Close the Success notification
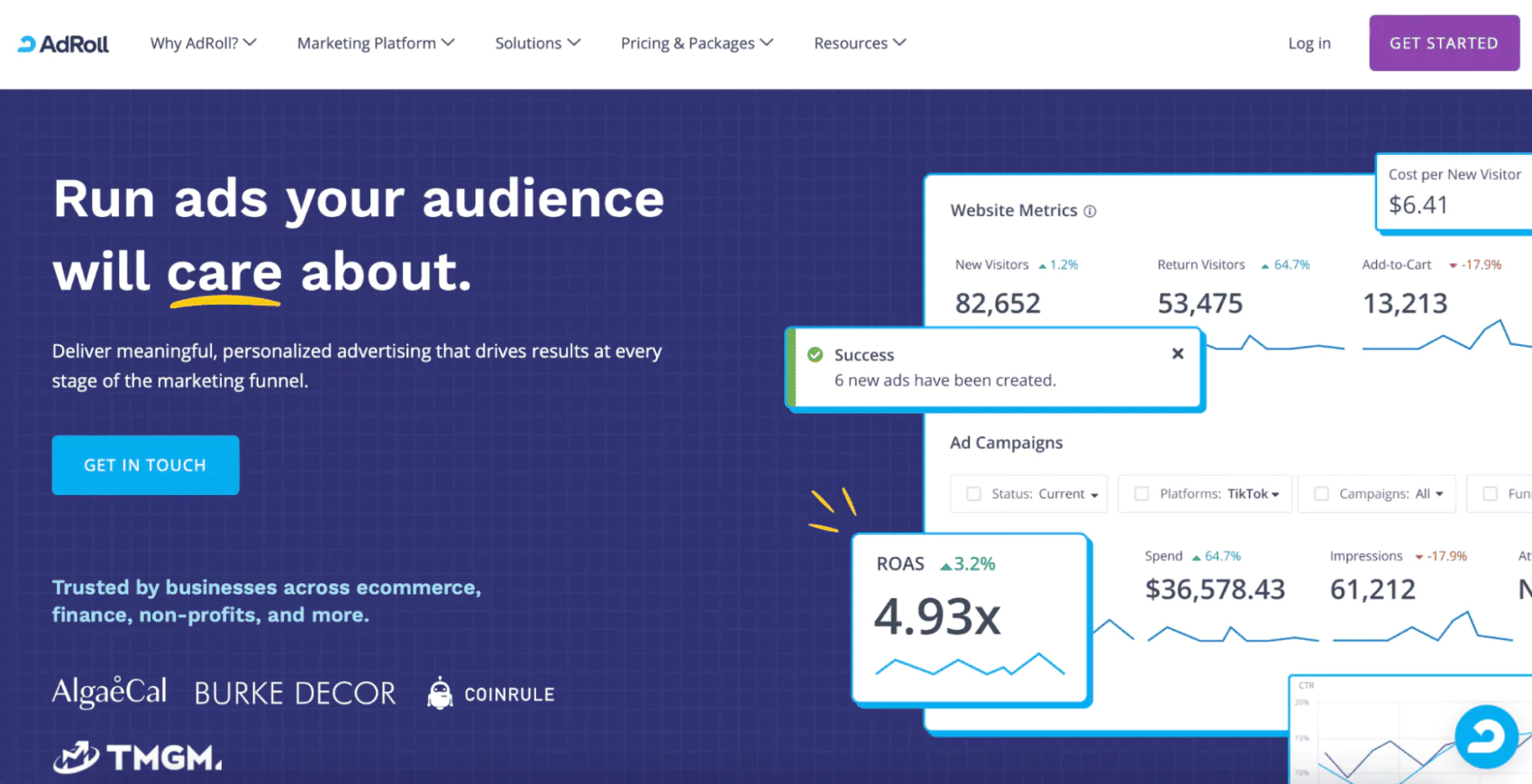The image size is (1532, 784). (1177, 354)
